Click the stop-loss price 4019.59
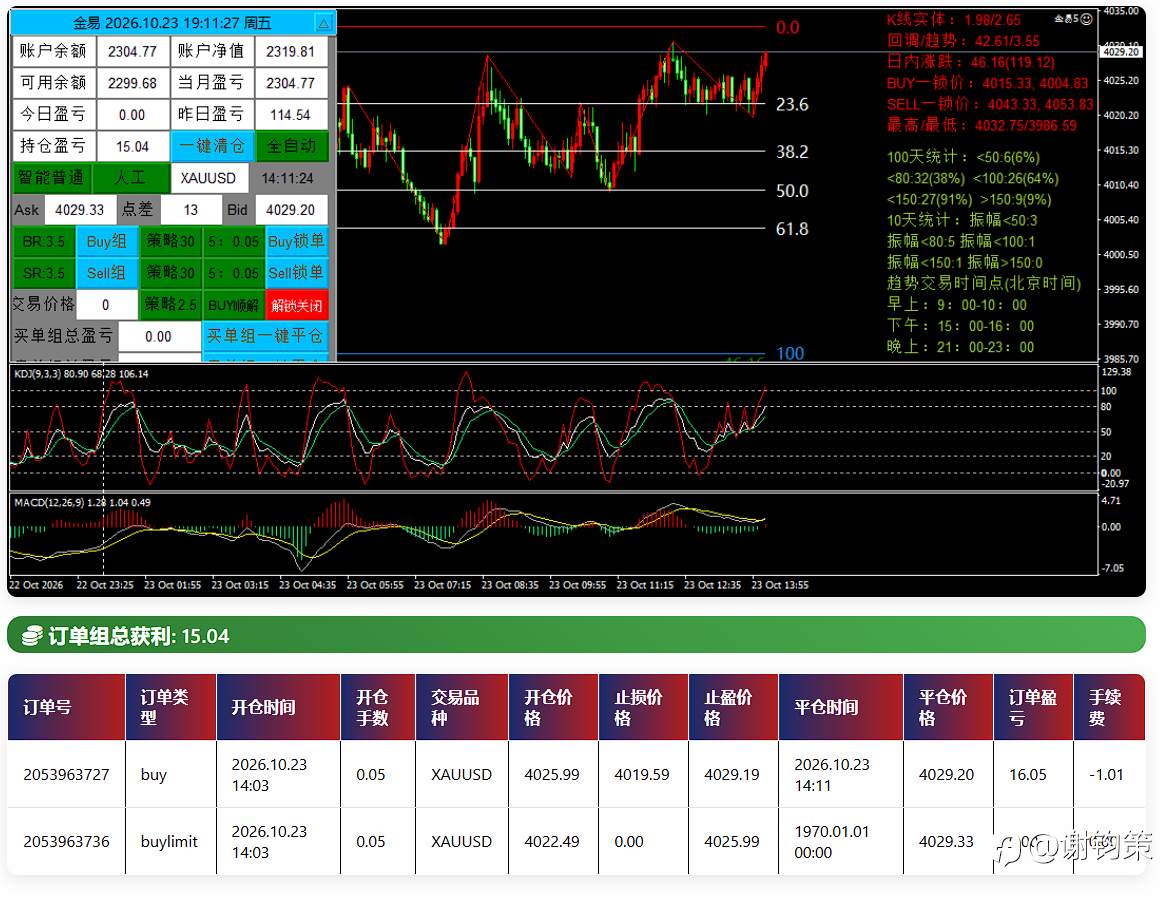The width and height of the screenshot is (1166, 900). 641,774
